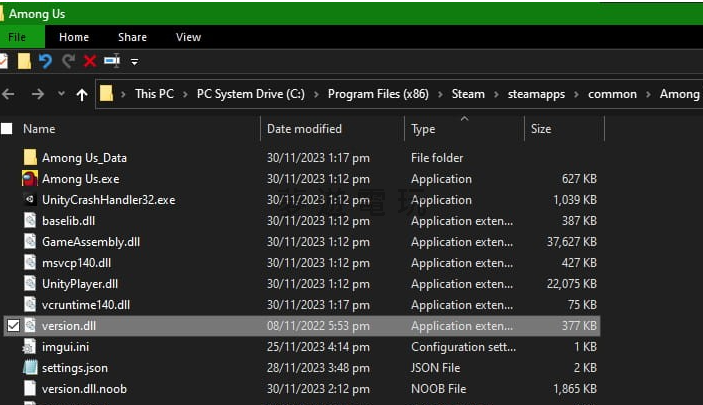Click the Undo icon in quick access toolbar
The width and height of the screenshot is (703, 405).
click(x=45, y=61)
